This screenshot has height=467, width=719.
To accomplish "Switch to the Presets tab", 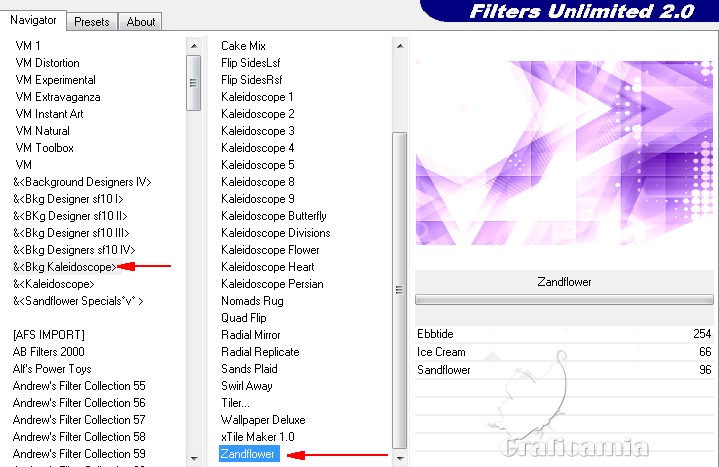I will (92, 21).
